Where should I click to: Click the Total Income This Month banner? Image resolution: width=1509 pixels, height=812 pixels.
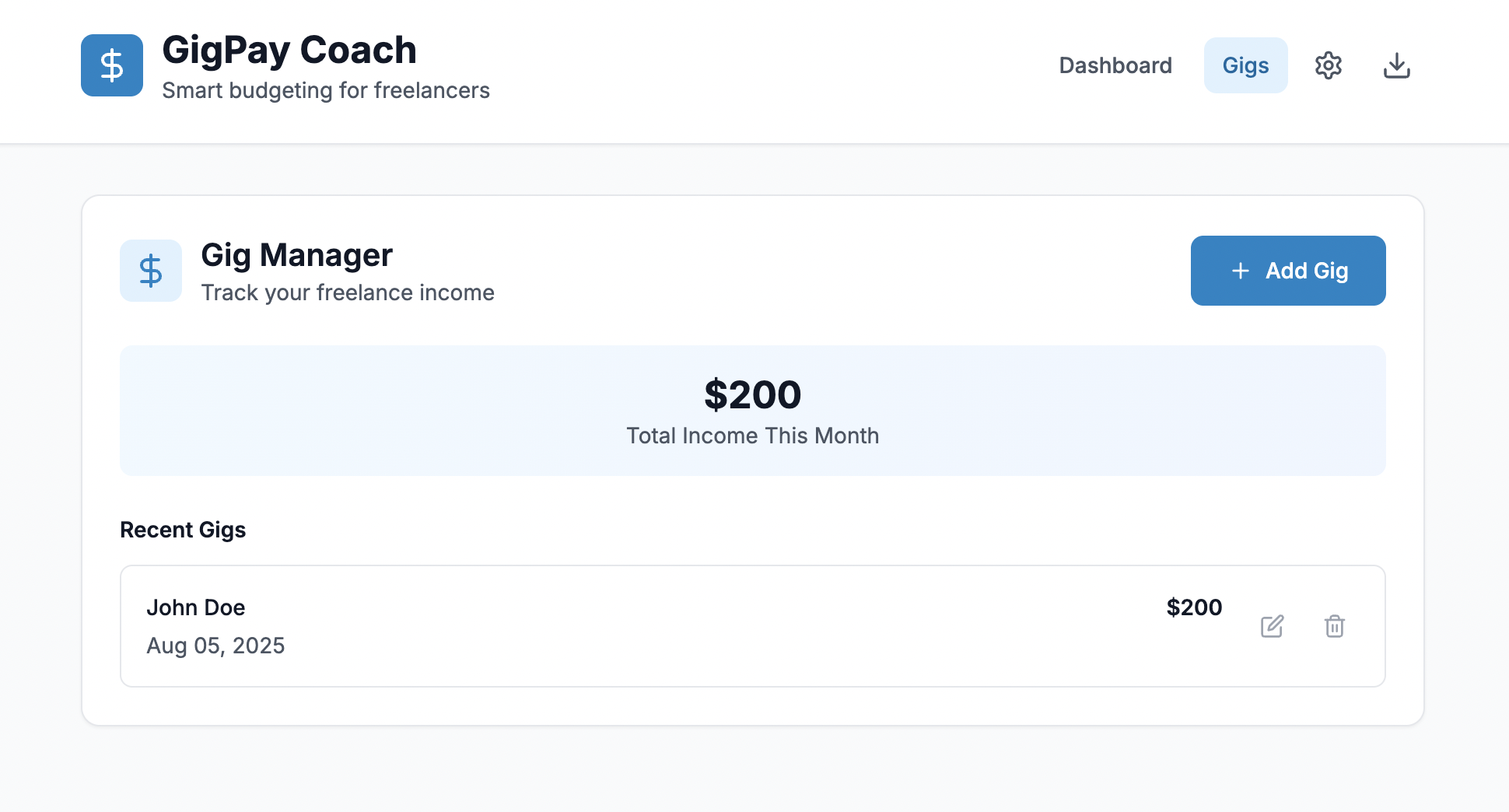click(752, 436)
